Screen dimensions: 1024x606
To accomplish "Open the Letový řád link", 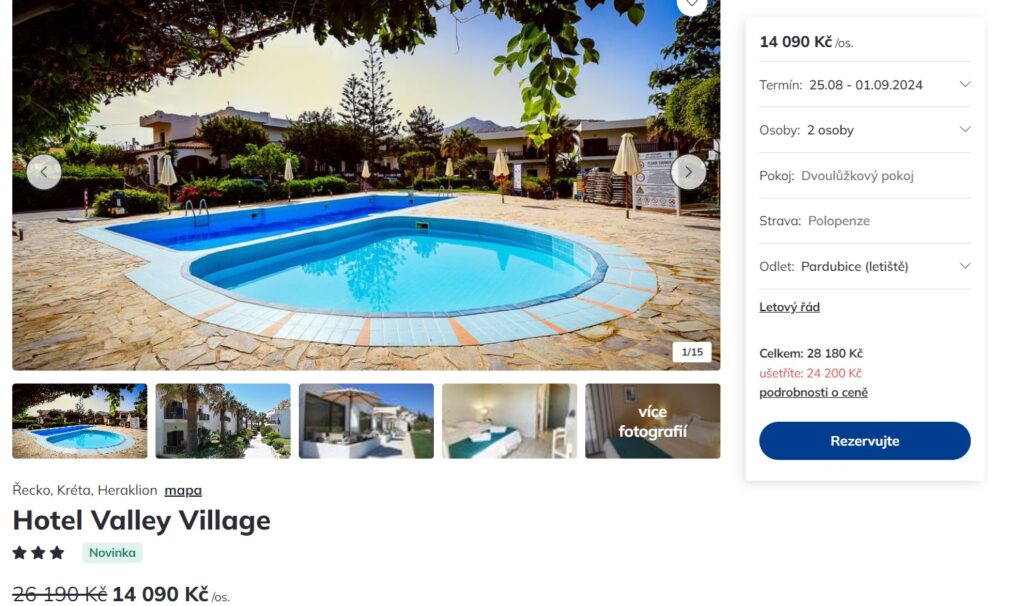I will coord(789,307).
